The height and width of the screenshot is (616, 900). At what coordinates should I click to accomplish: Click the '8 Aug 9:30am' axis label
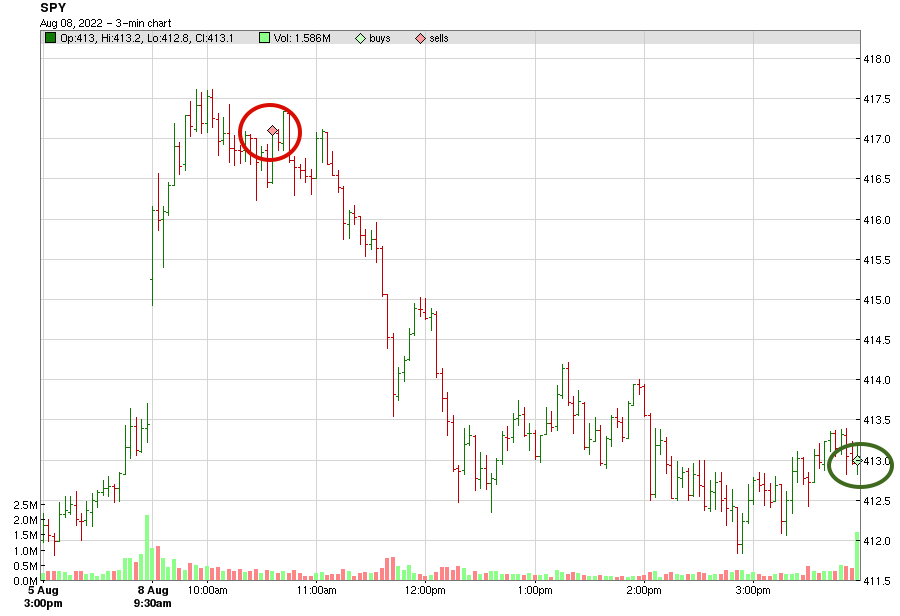click(x=153, y=596)
